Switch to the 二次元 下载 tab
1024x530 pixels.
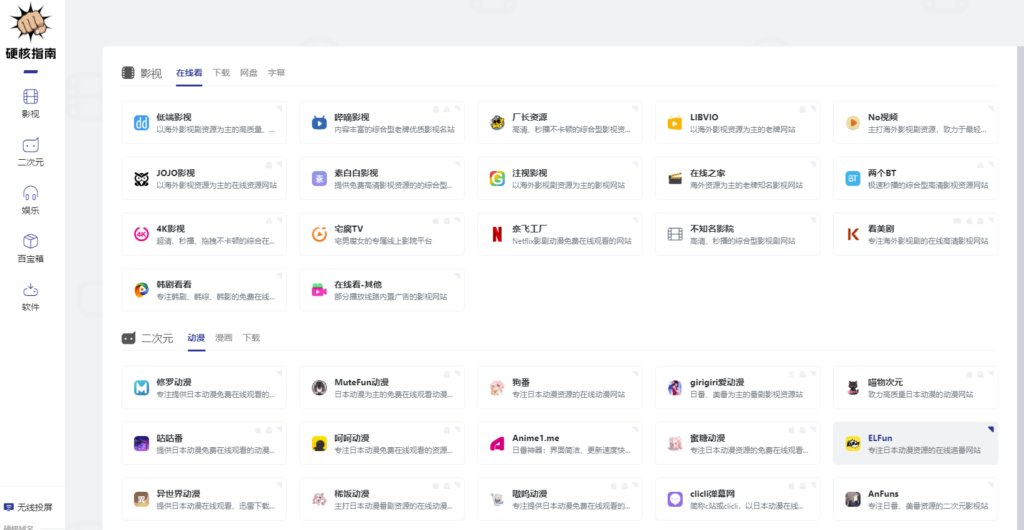[x=251, y=338]
